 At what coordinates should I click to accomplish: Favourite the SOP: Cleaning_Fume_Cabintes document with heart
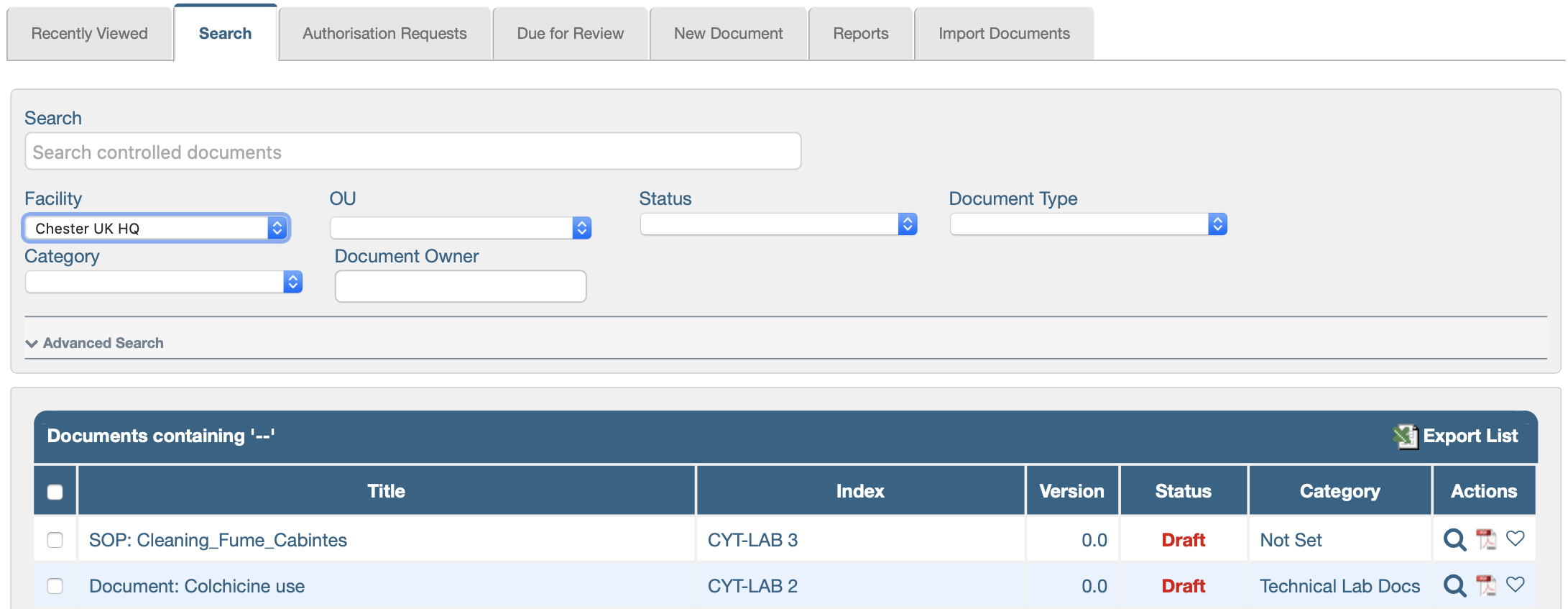coord(1515,539)
